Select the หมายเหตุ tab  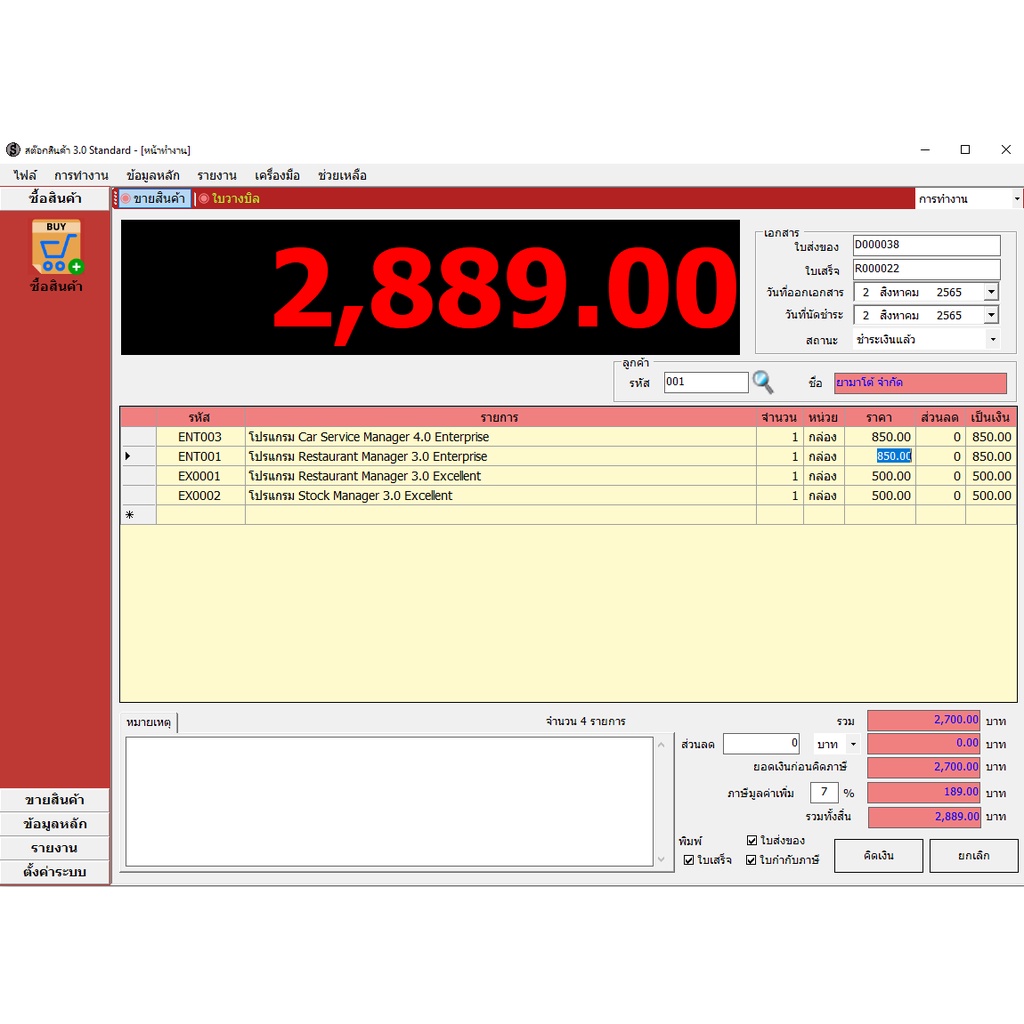point(149,722)
